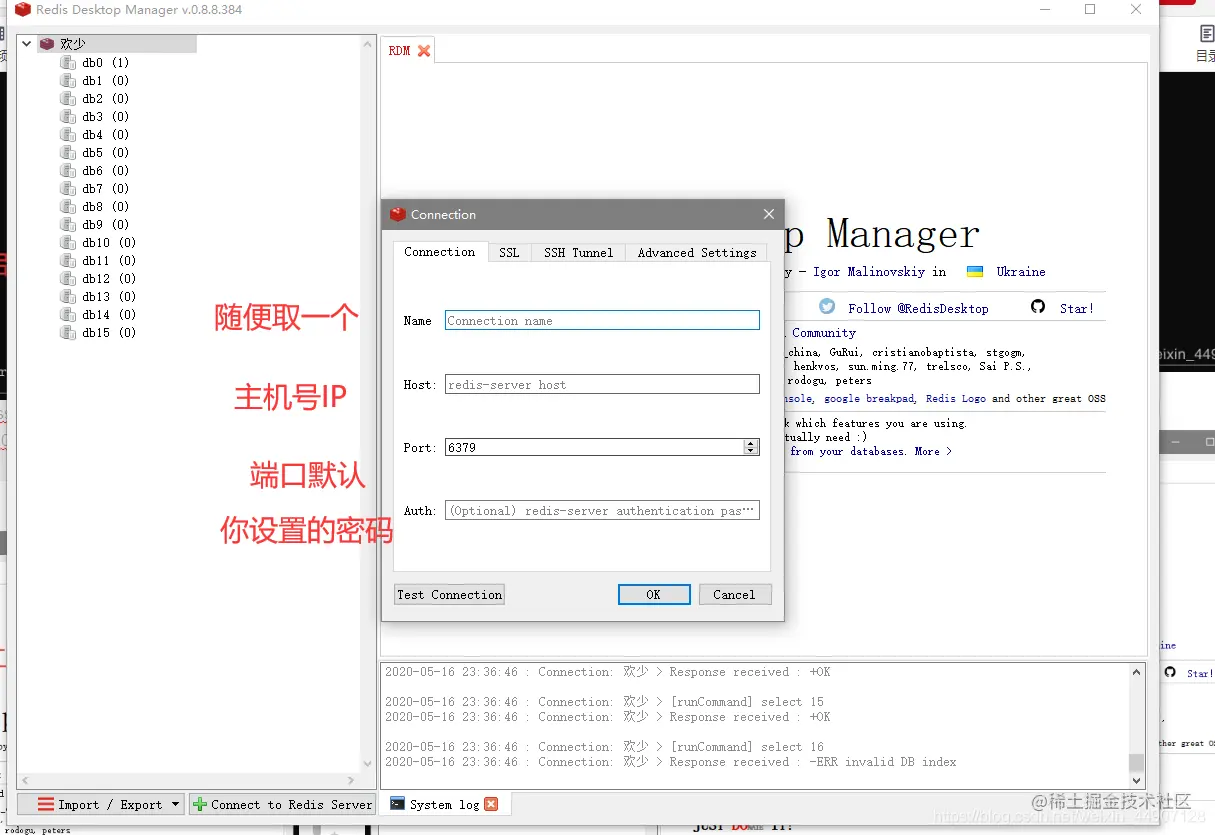The height and width of the screenshot is (835, 1215).
Task: Click the GitHub Star! link
Action: click(x=1077, y=309)
